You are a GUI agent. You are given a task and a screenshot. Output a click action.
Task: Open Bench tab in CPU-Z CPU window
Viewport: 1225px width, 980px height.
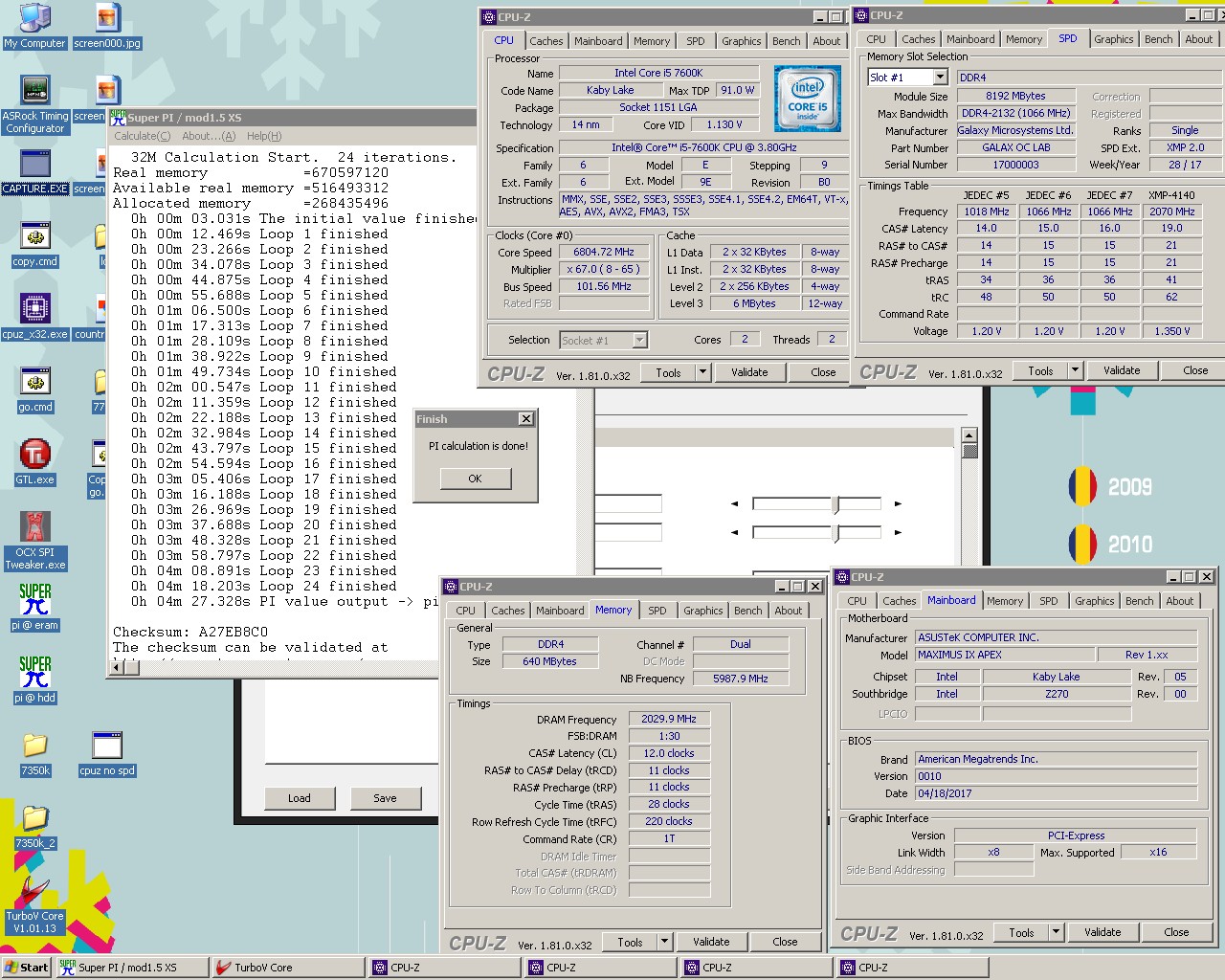pyautogui.click(x=786, y=41)
